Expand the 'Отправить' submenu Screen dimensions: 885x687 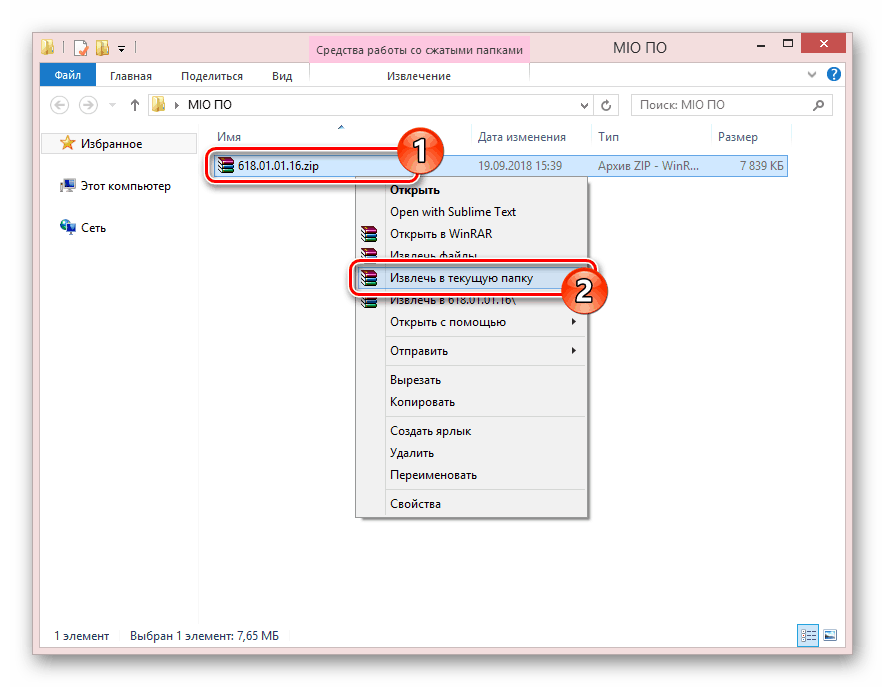coord(573,351)
